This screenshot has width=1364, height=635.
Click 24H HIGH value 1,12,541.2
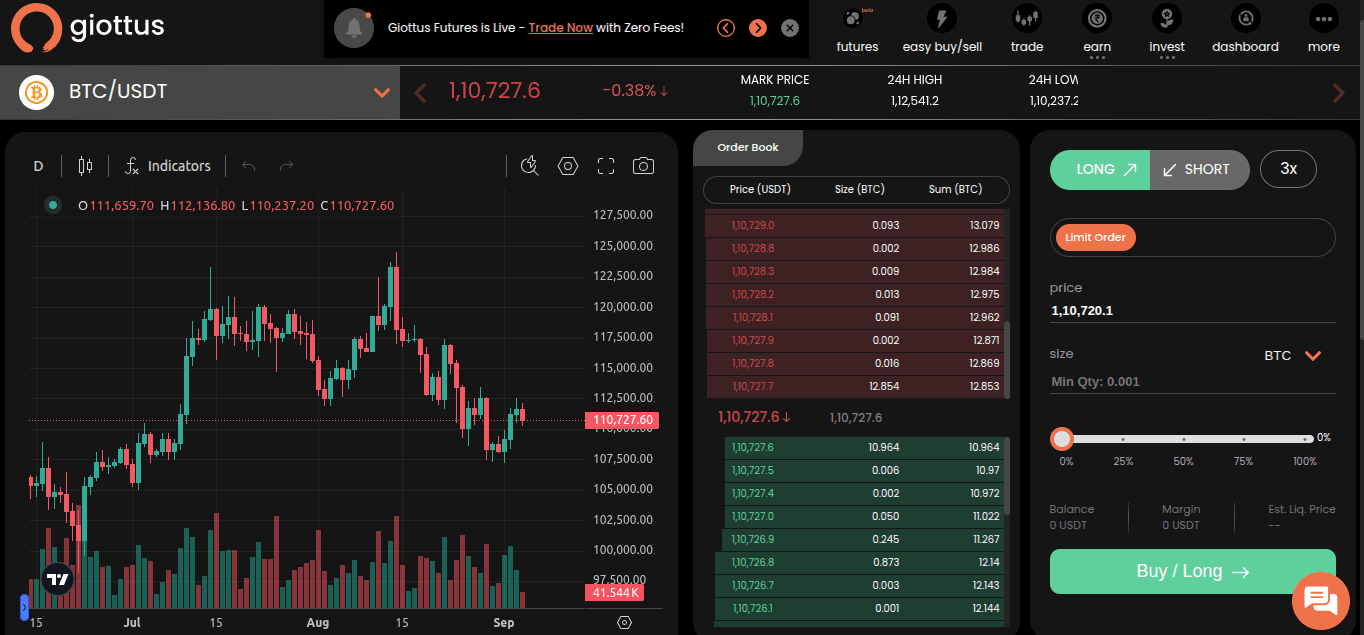point(915,101)
